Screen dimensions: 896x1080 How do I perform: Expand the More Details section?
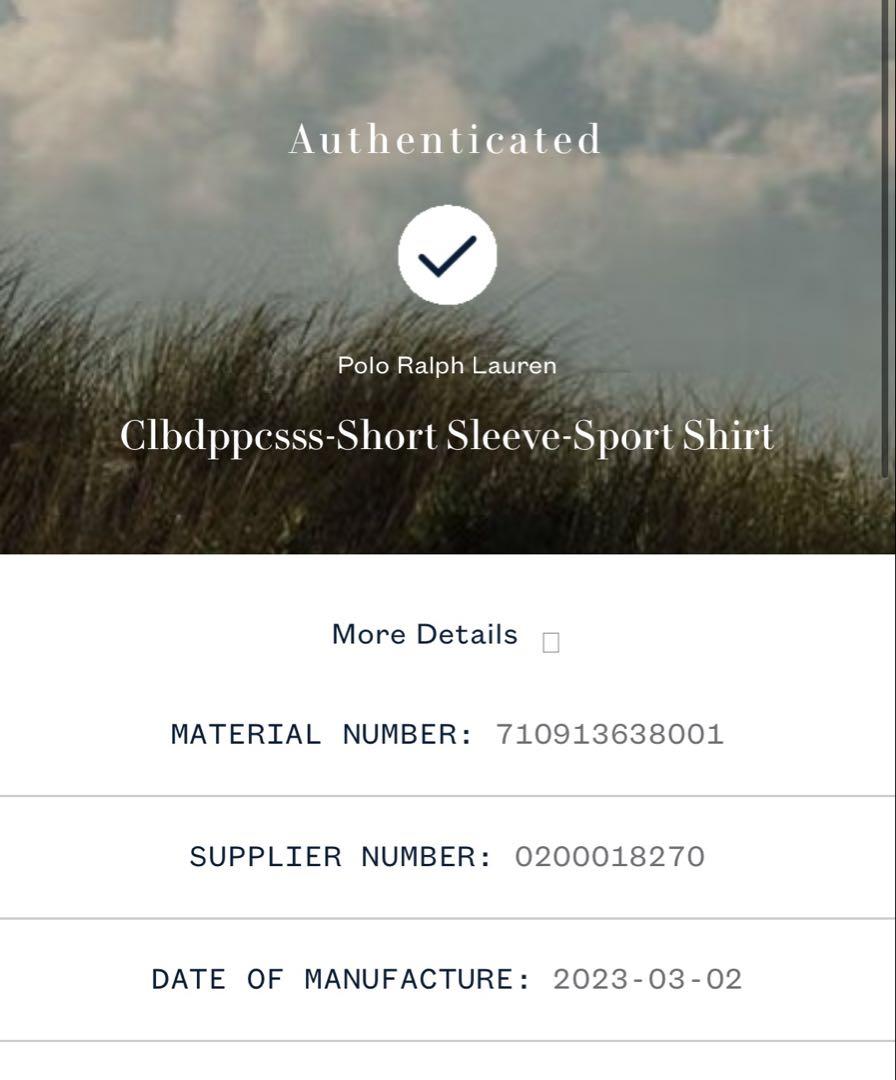424,634
